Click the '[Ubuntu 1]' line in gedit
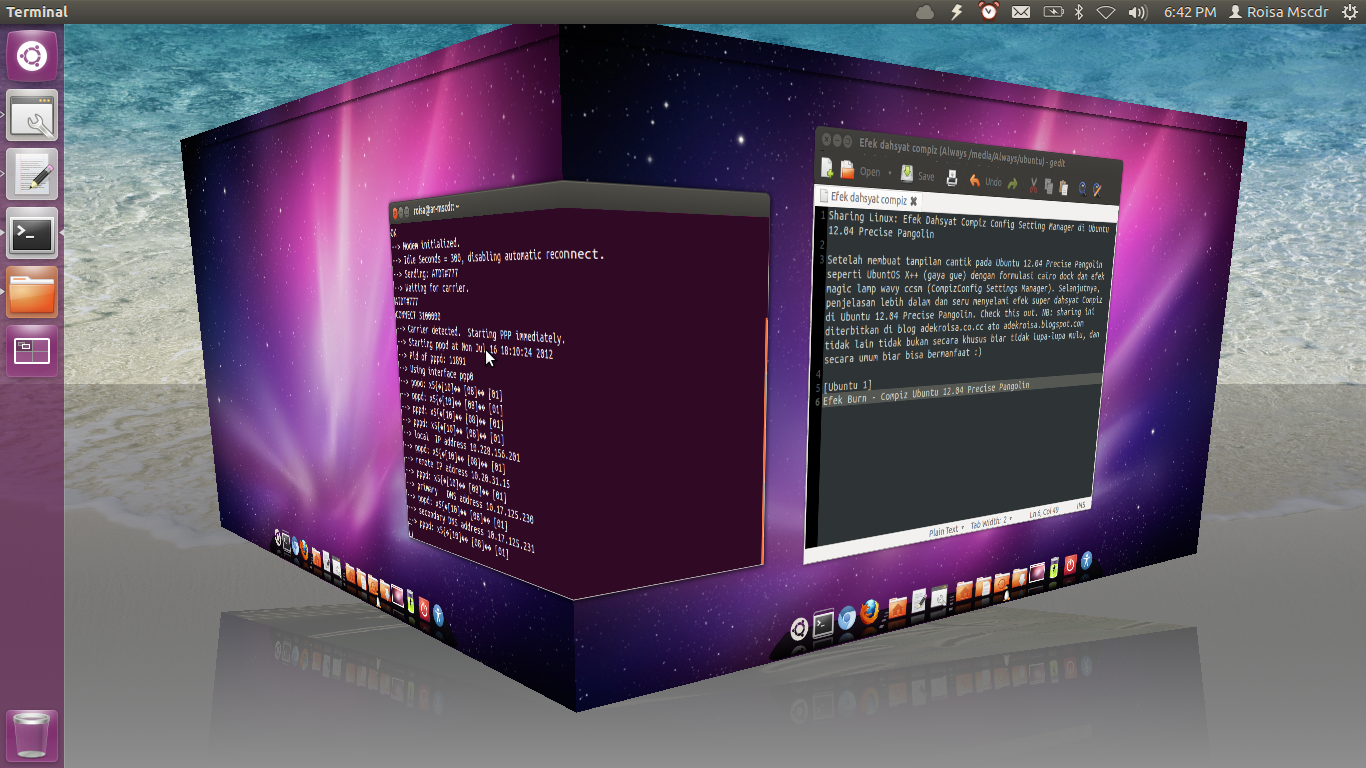 [x=847, y=386]
